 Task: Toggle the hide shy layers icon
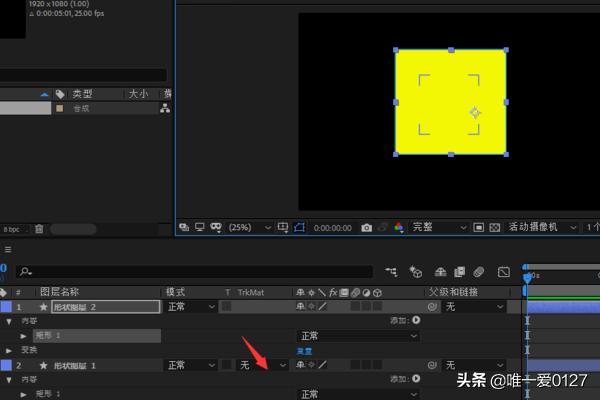440,272
